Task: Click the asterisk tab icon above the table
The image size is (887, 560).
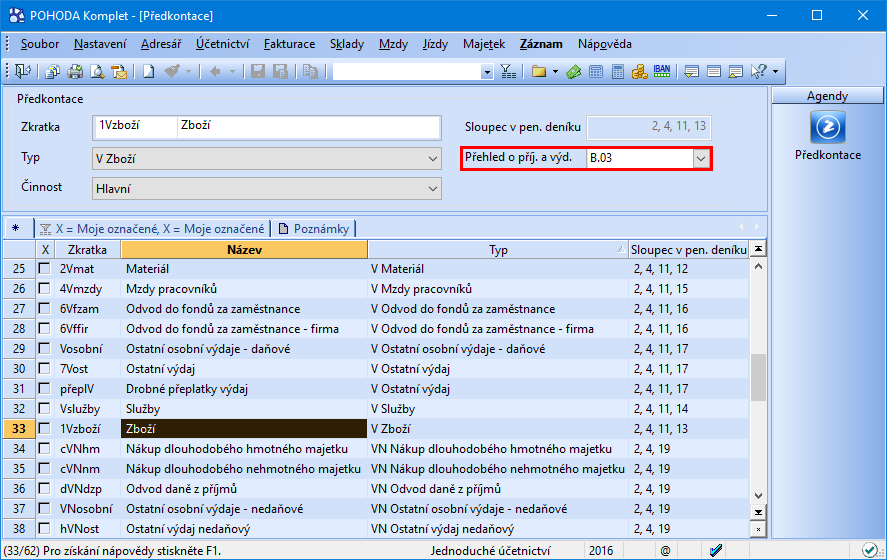Action: tap(16, 229)
